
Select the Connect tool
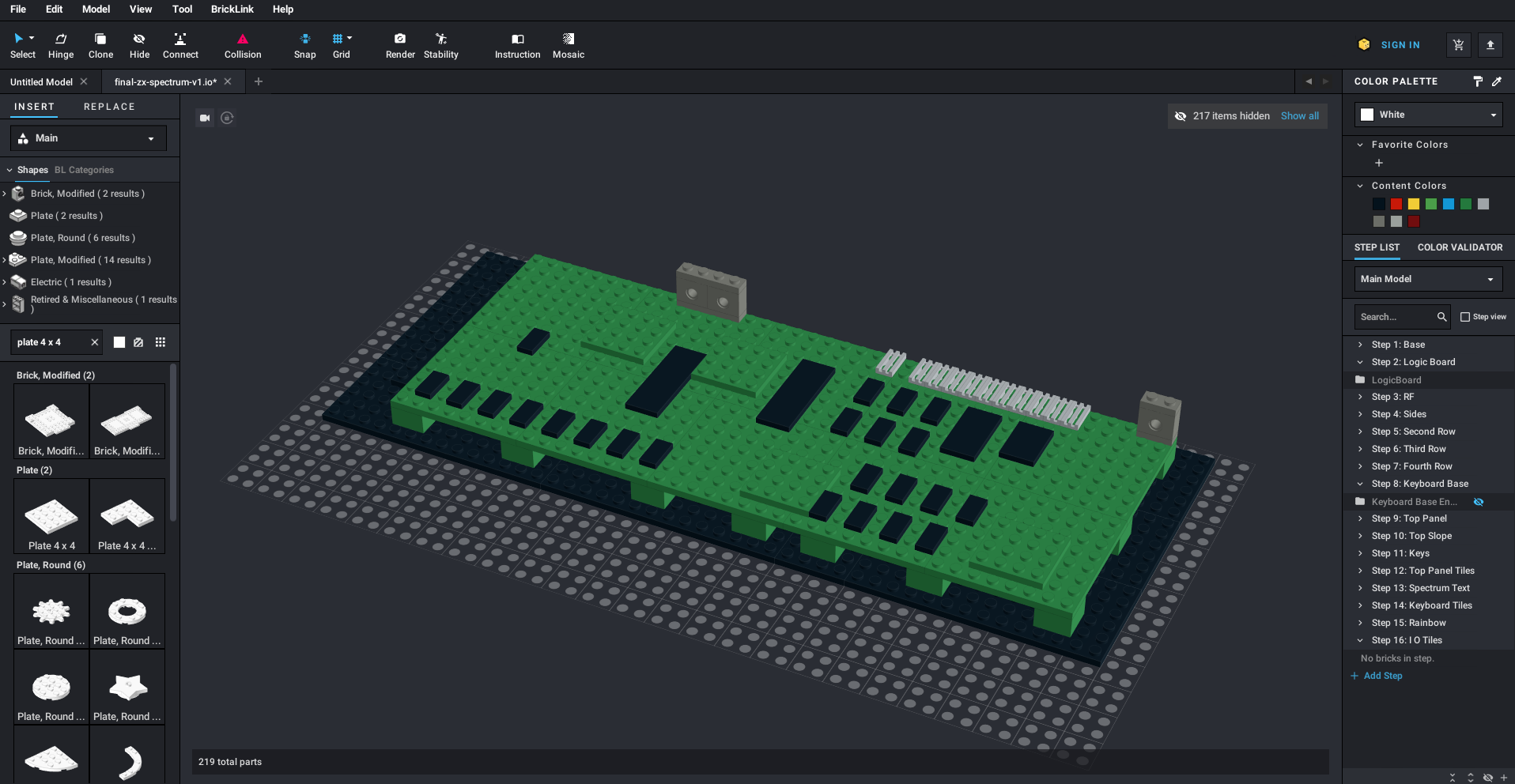coord(180,45)
